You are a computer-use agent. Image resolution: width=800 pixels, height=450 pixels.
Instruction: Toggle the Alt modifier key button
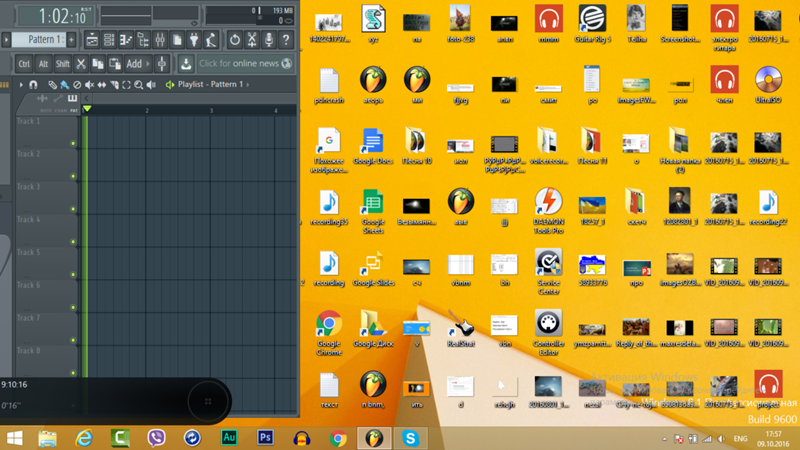(x=43, y=64)
